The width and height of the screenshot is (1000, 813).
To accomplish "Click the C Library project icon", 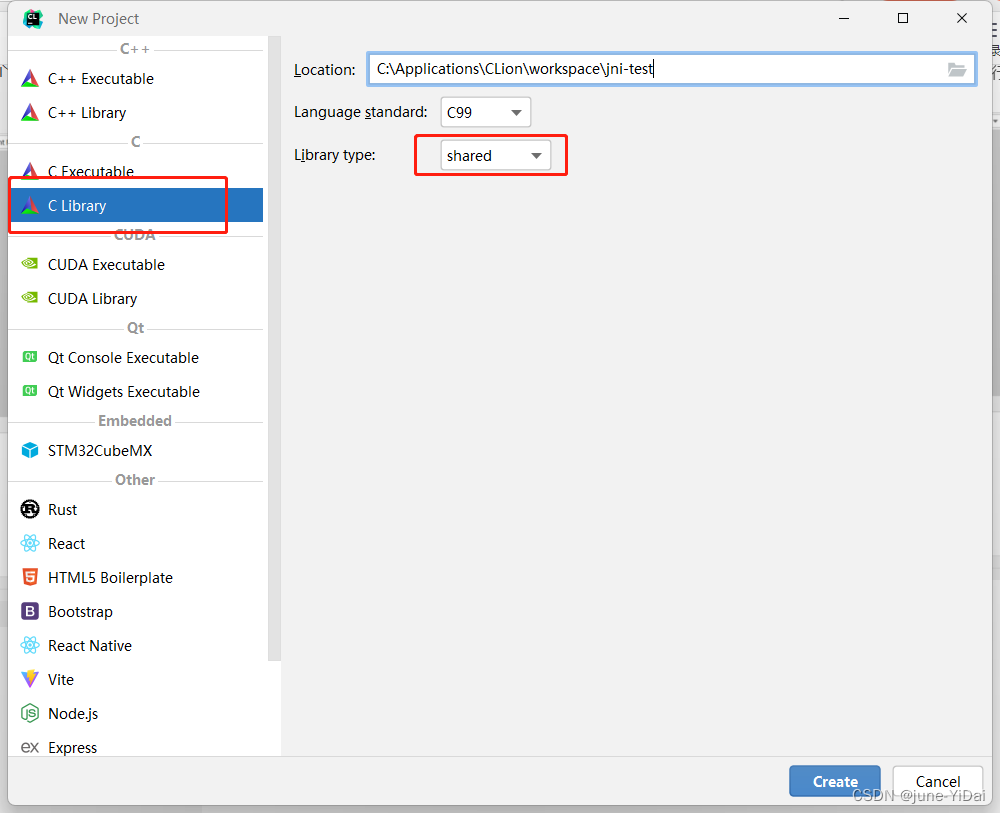I will point(30,205).
